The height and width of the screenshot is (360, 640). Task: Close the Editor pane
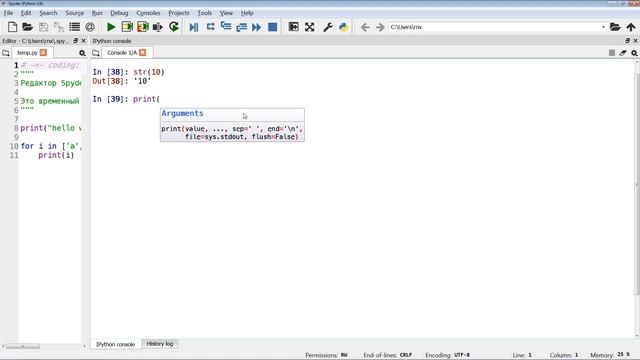click(x=84, y=41)
